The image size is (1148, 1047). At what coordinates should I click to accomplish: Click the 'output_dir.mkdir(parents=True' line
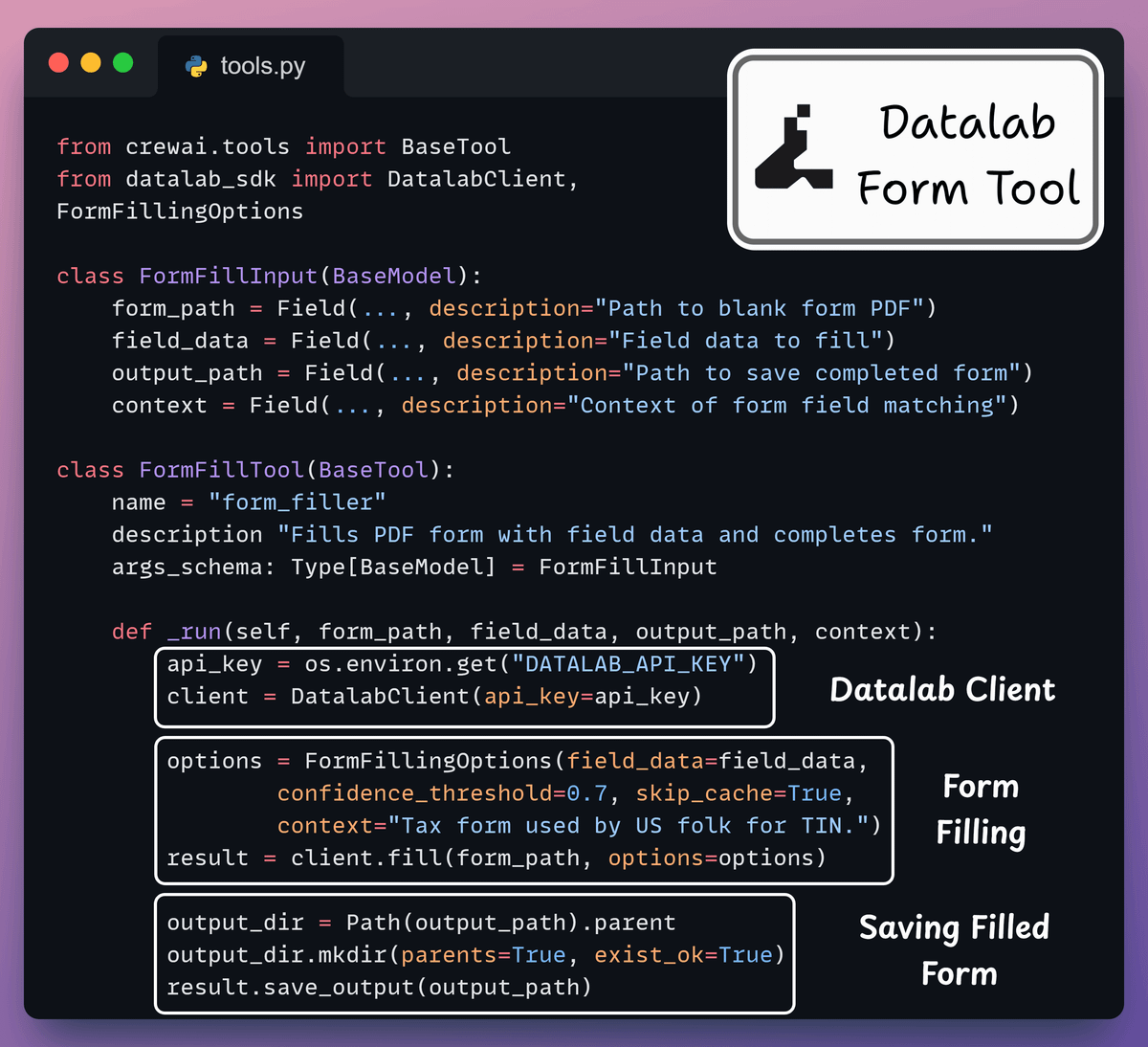475,955
